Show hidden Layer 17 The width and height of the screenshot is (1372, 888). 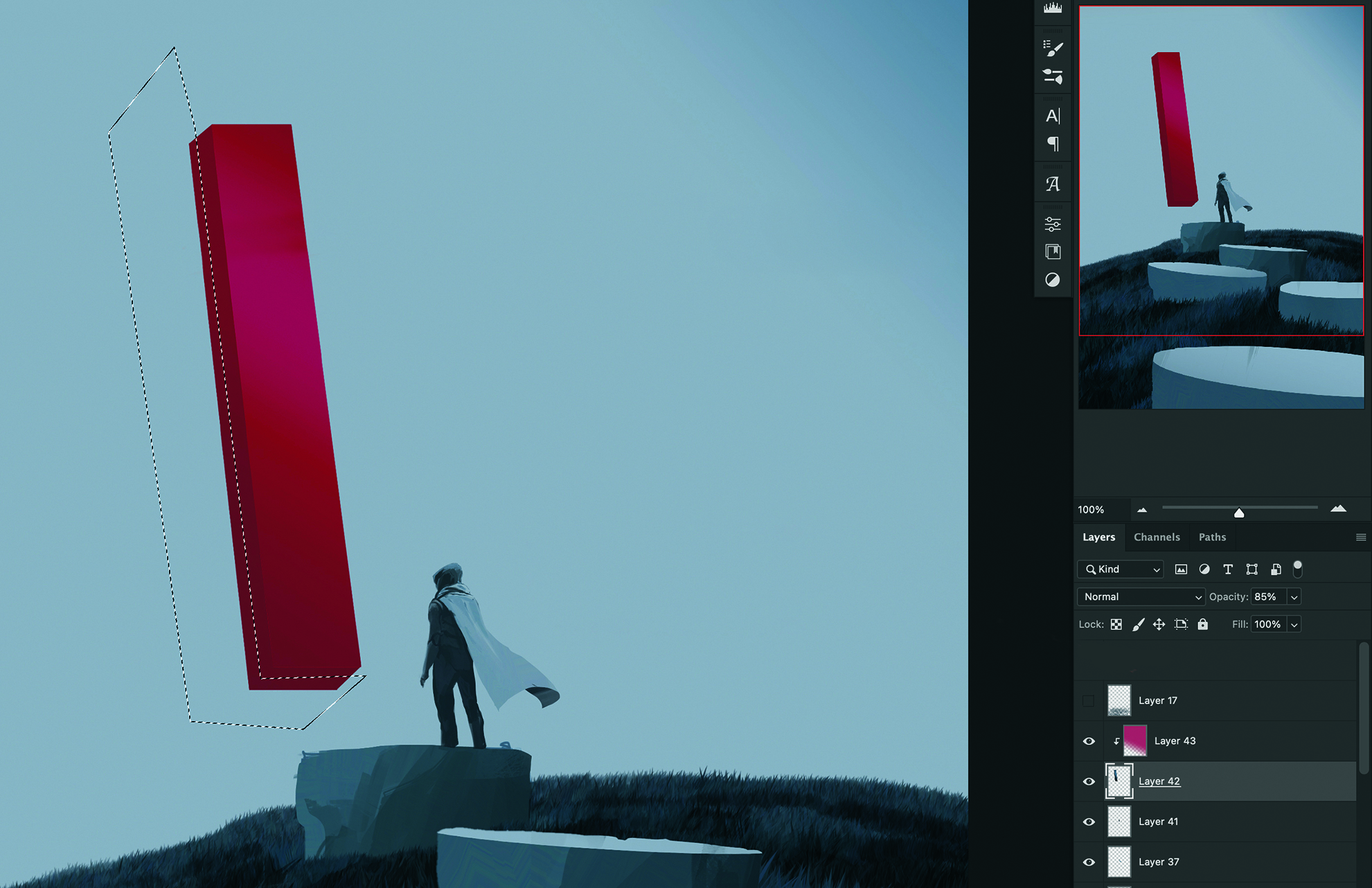(1089, 701)
